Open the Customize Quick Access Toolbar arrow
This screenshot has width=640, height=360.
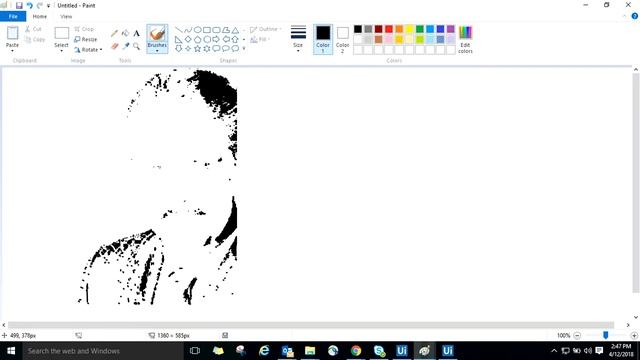click(x=48, y=6)
